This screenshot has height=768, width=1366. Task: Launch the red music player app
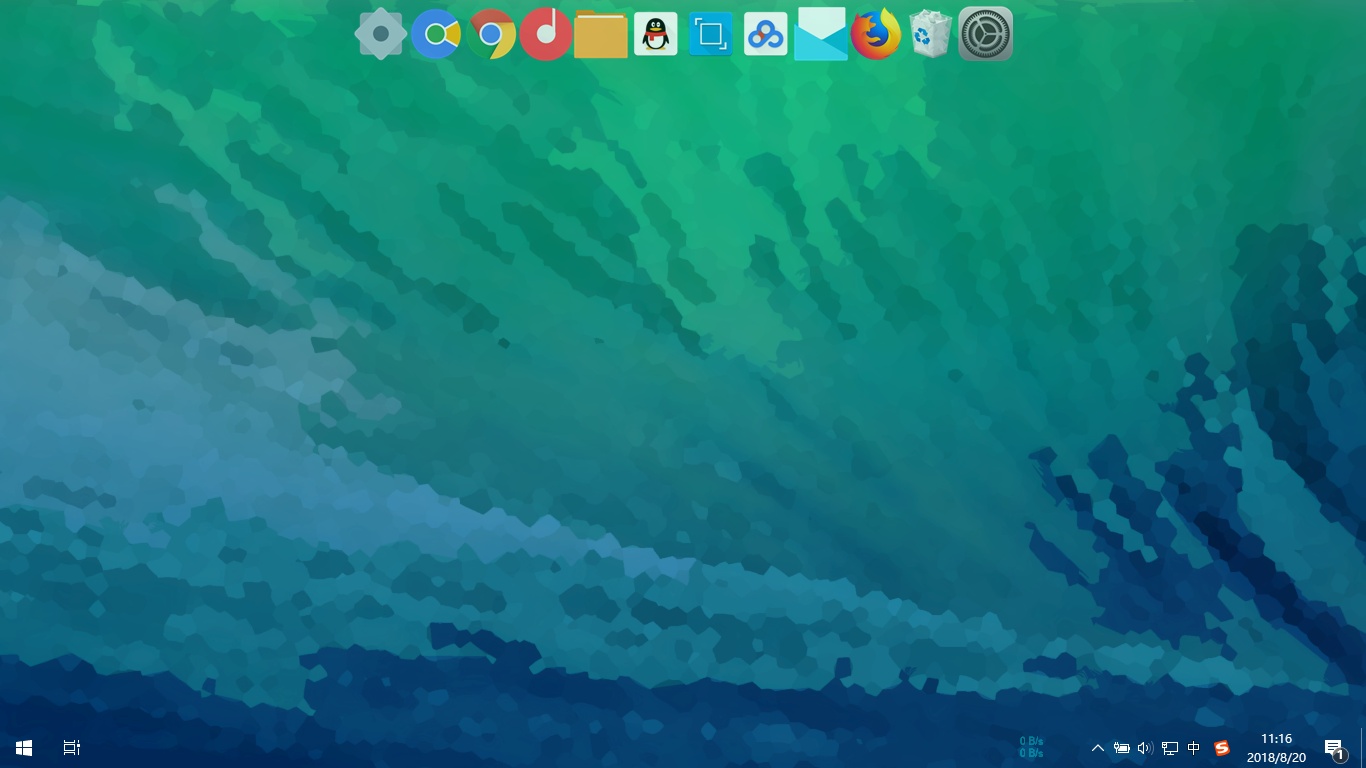(x=546, y=34)
